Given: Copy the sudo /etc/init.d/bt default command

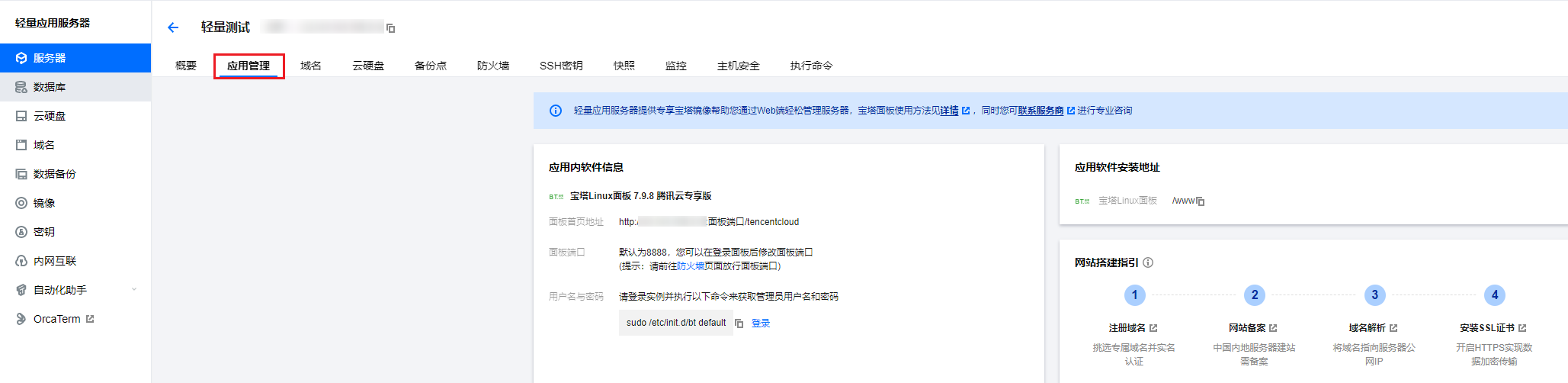Looking at the screenshot, I should click(x=739, y=323).
